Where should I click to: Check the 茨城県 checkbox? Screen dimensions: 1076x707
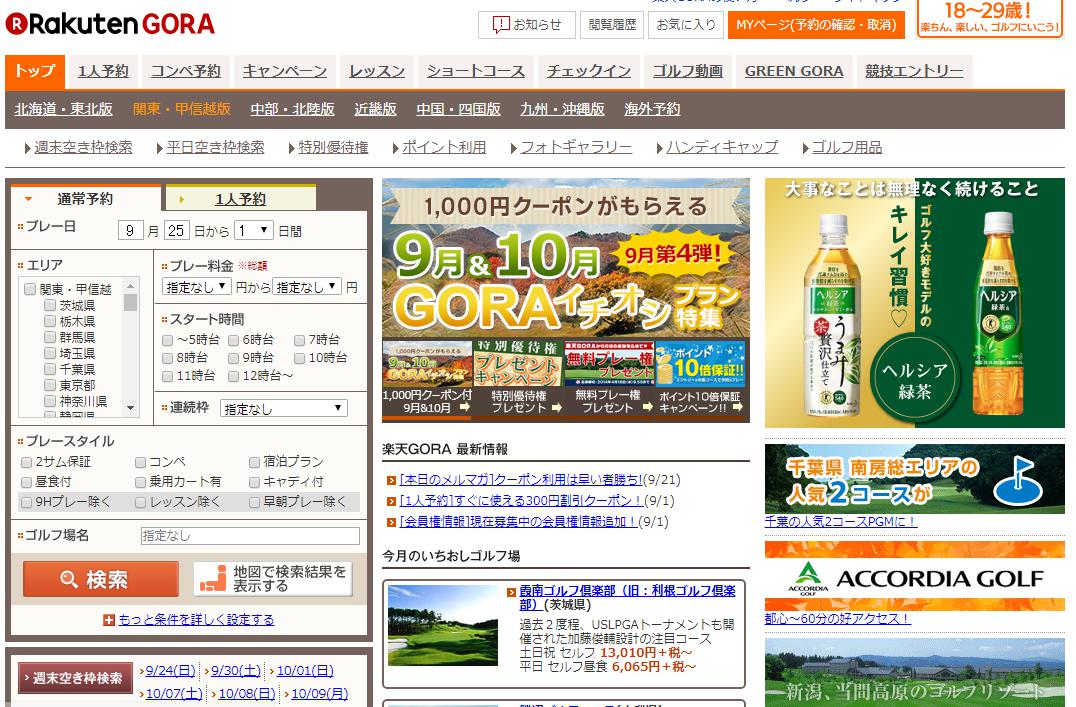[49, 305]
